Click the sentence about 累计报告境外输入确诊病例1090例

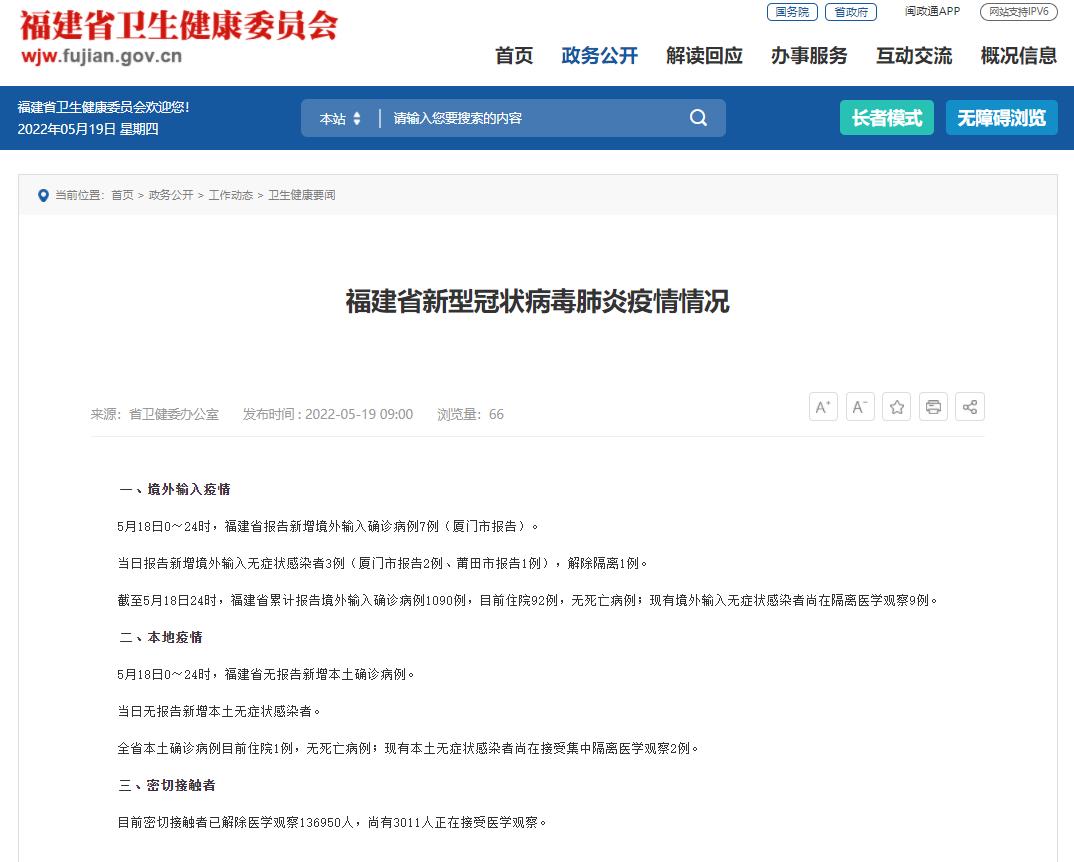[x=527, y=600]
